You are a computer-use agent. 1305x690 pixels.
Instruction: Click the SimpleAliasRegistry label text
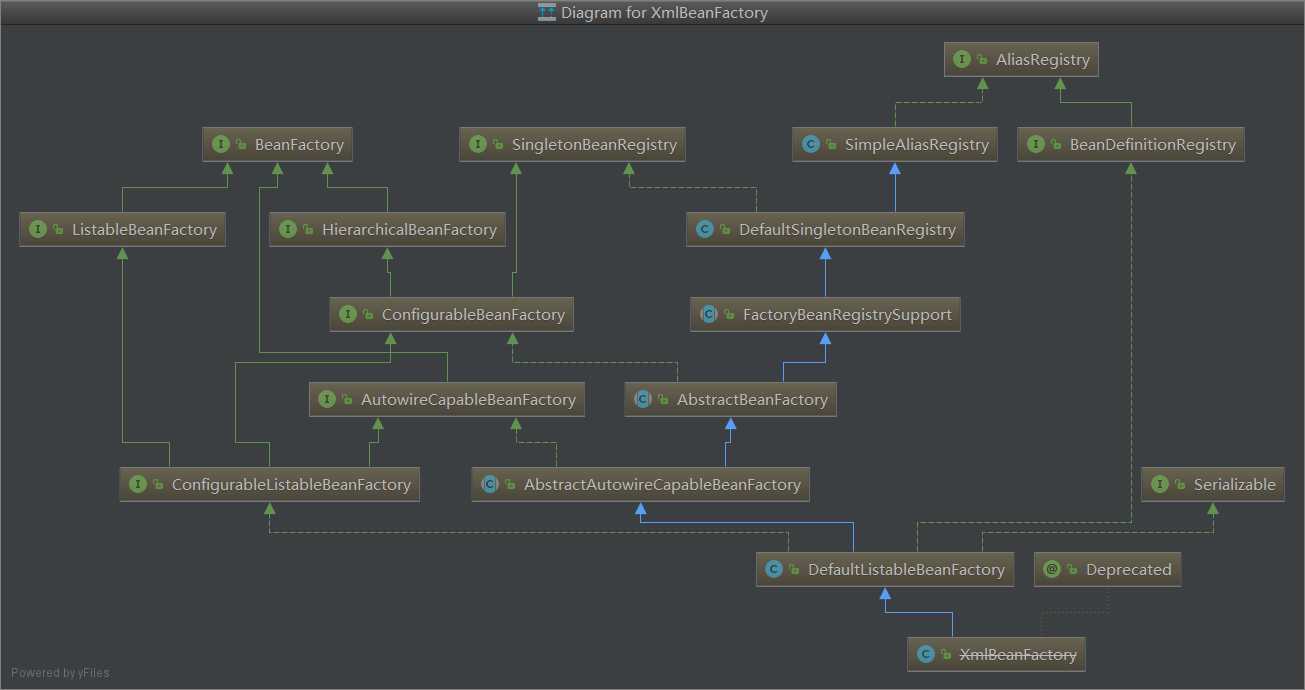pyautogui.click(x=916, y=145)
